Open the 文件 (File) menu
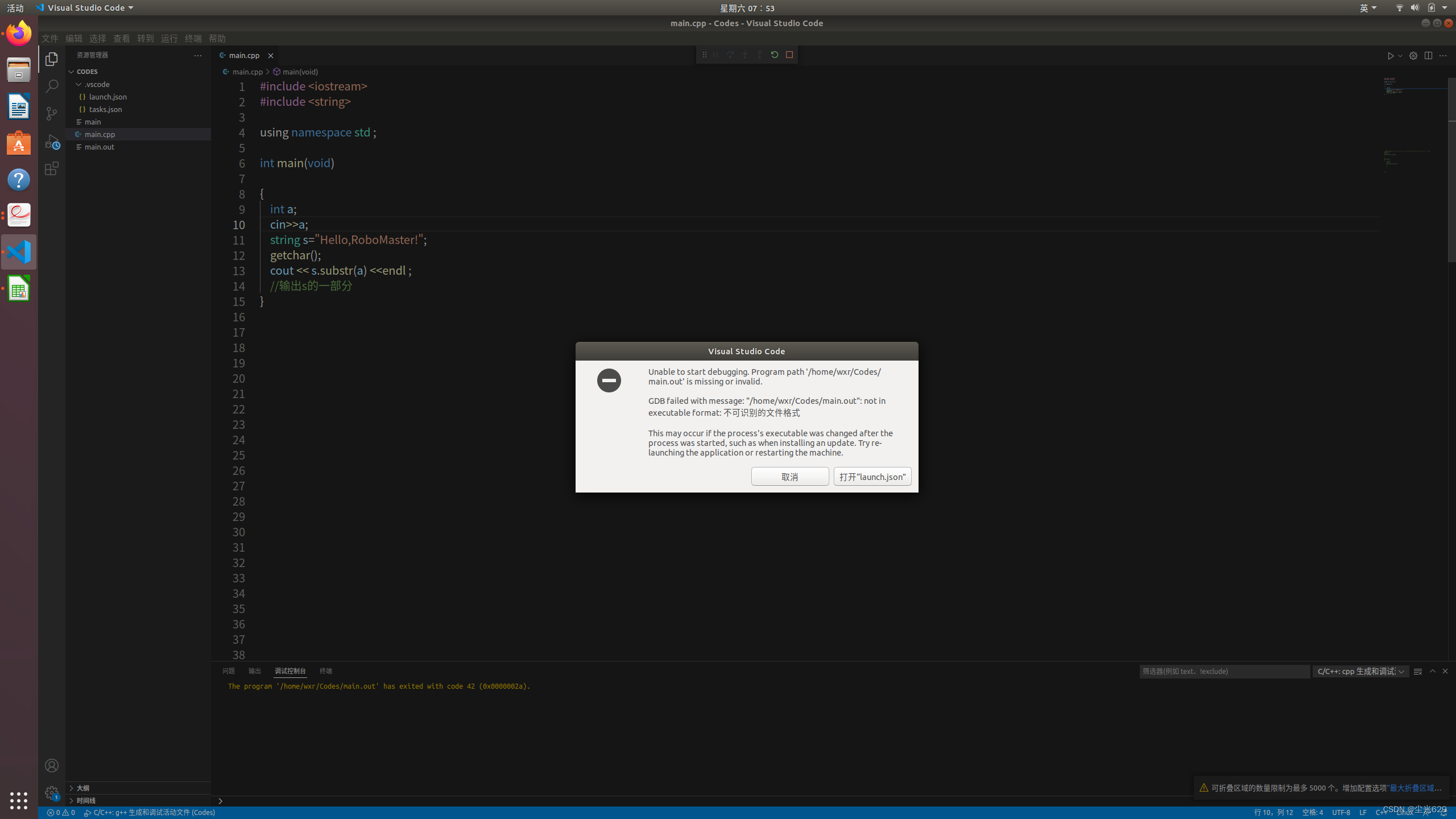Screen dimensions: 1456x819 coord(50,39)
